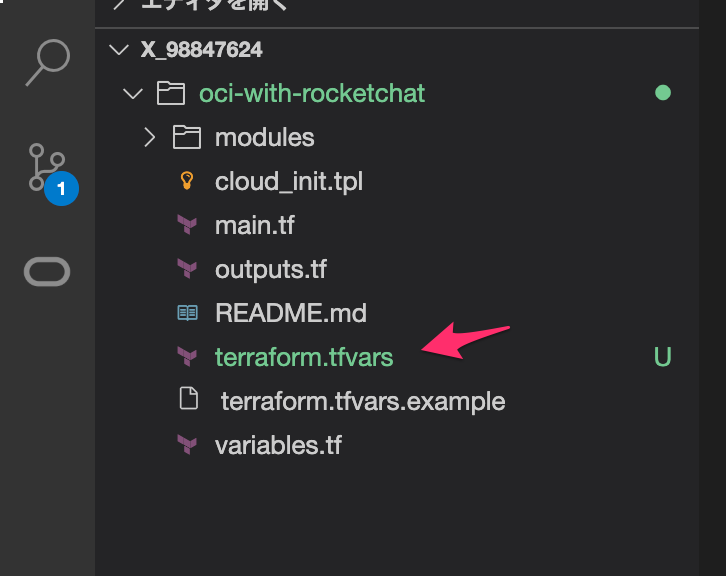Click the Terraform icon beside variables.tf
Viewport: 726px width, 576px height.
[188, 445]
